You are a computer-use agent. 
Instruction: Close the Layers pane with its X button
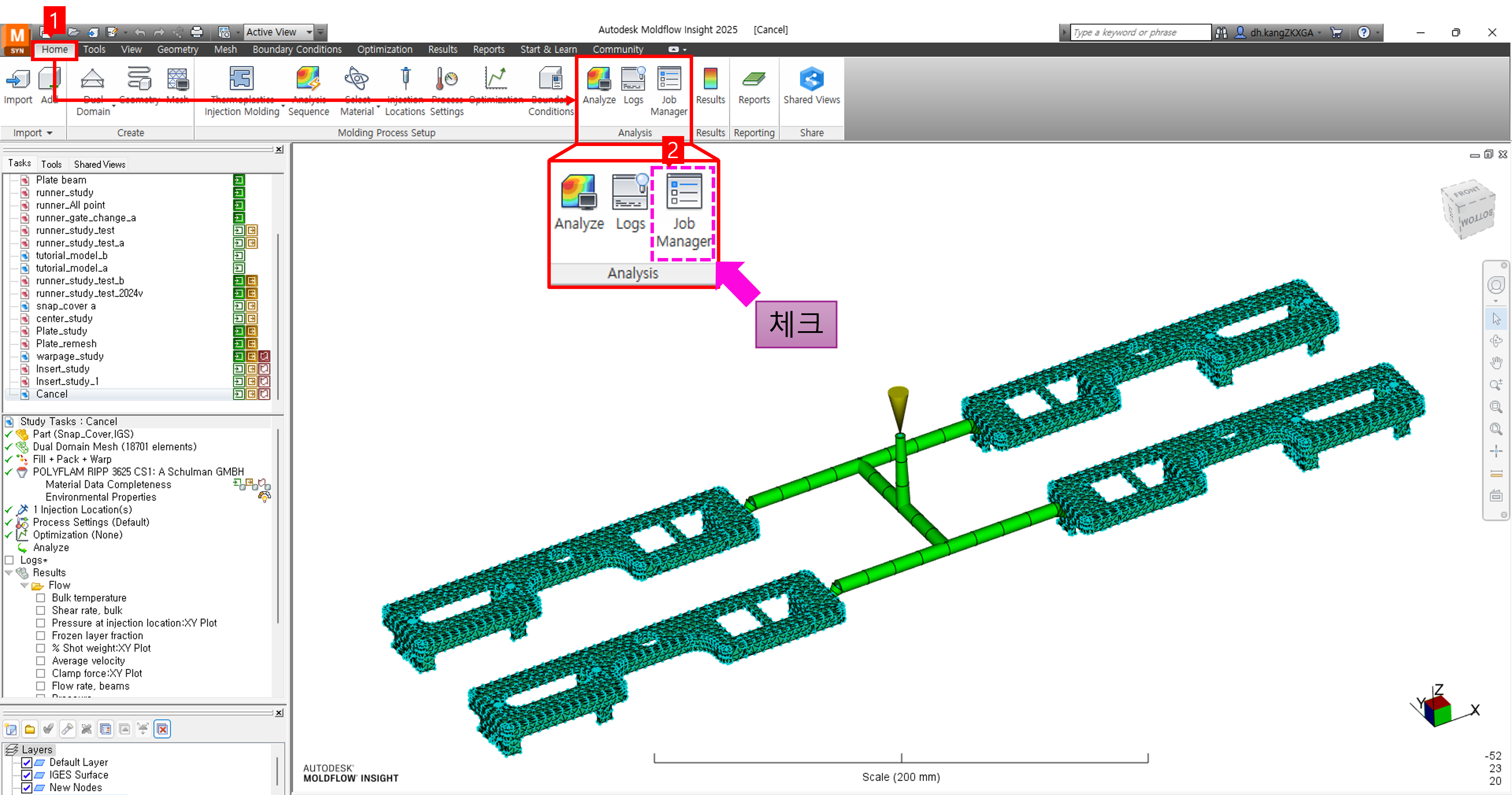click(x=279, y=713)
